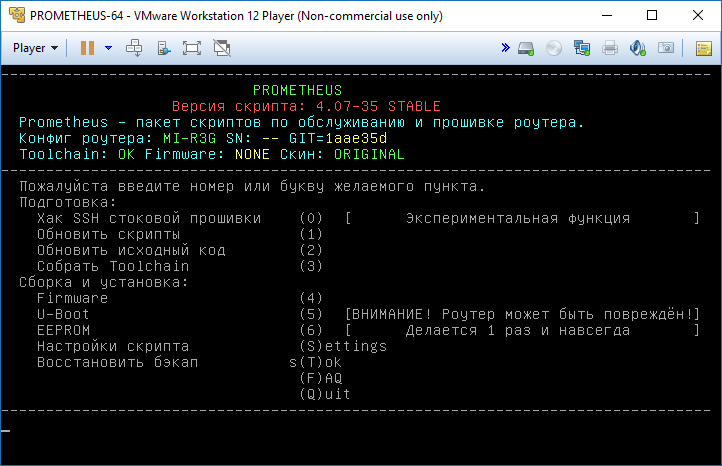Click the '(F)AQ' option text
This screenshot has width=722, height=466.
click(x=321, y=379)
